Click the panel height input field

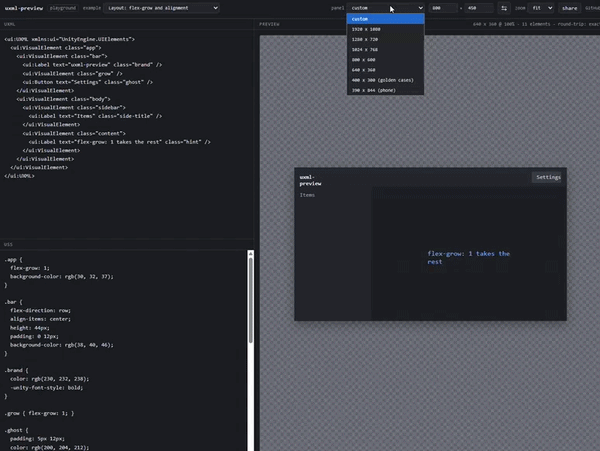click(479, 8)
